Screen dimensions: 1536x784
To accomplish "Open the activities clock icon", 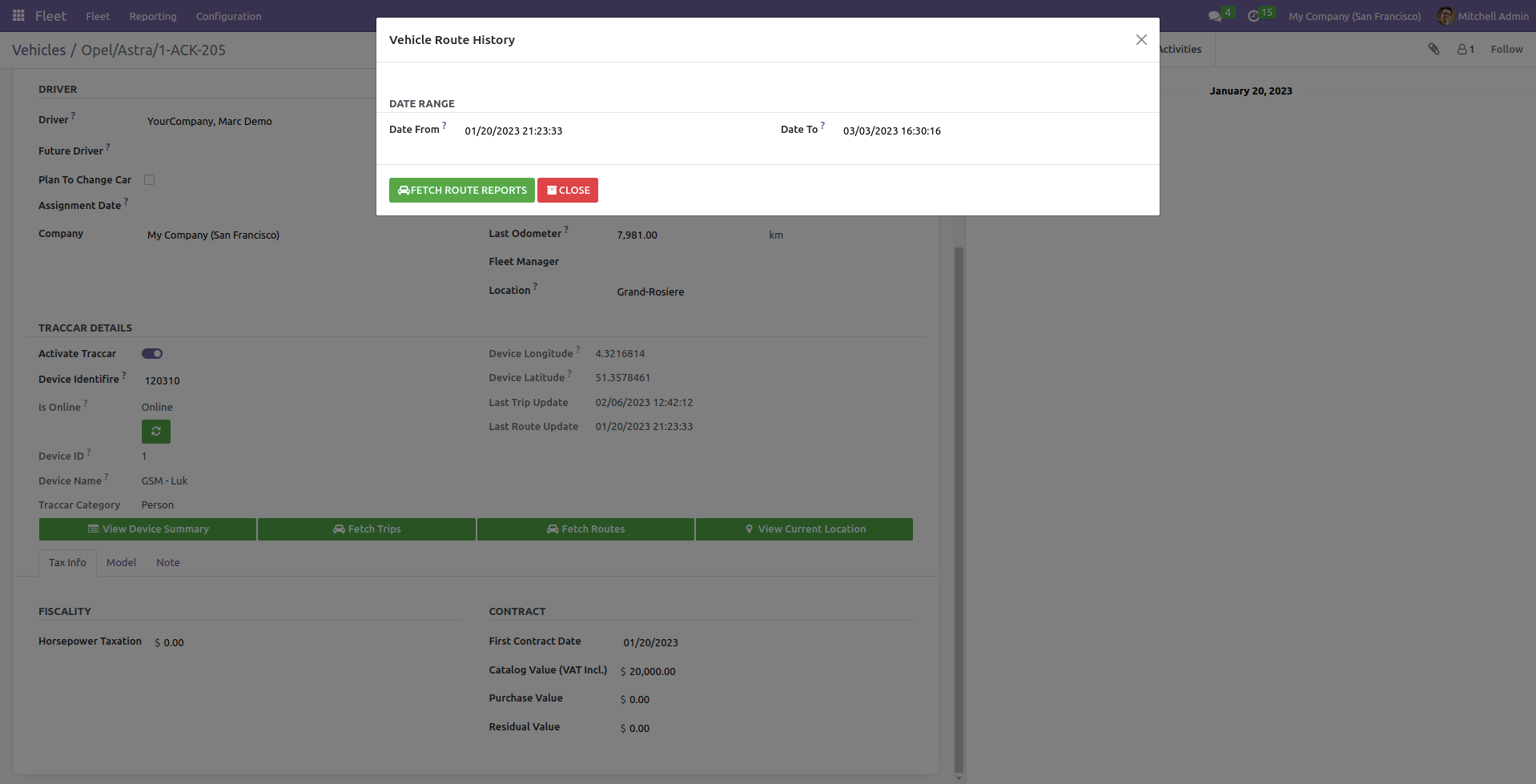I will pyautogui.click(x=1253, y=16).
